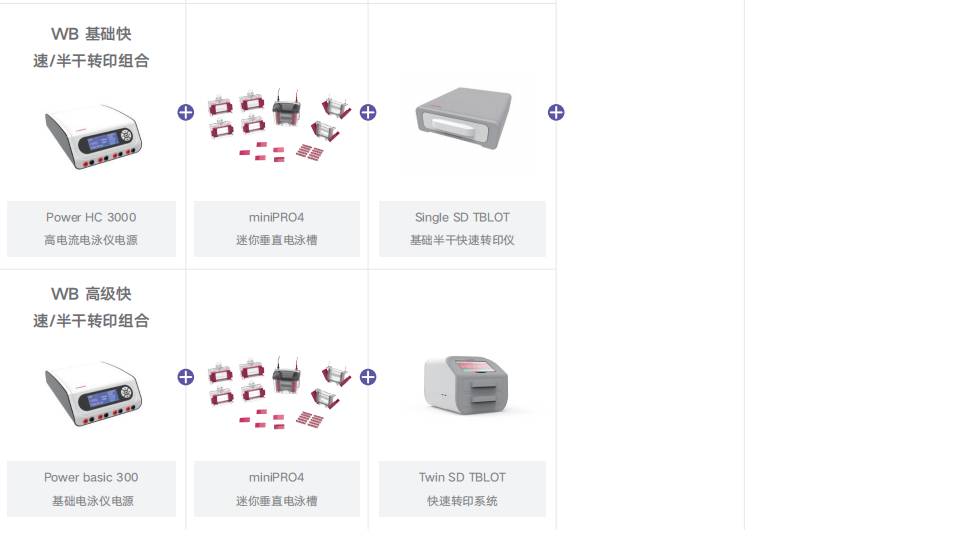Click the plus icon left of the Twin SD TBLOT device
The width and height of the screenshot is (959, 557).
[368, 377]
